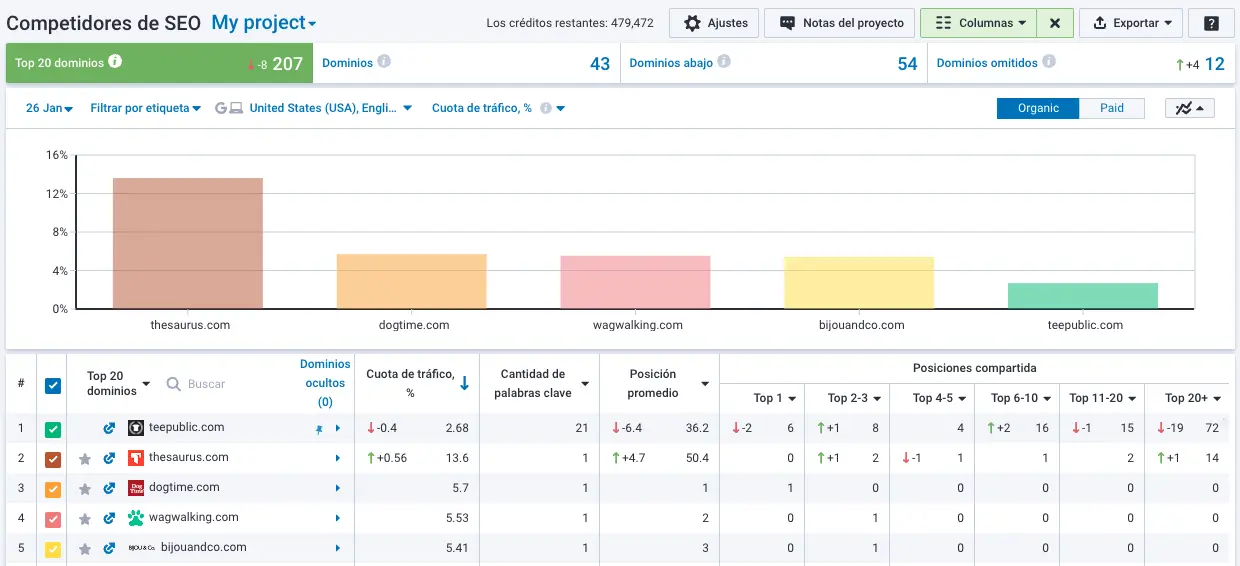Click info icon next to Dominios omitidos
The width and height of the screenshot is (1240, 566).
[1048, 62]
